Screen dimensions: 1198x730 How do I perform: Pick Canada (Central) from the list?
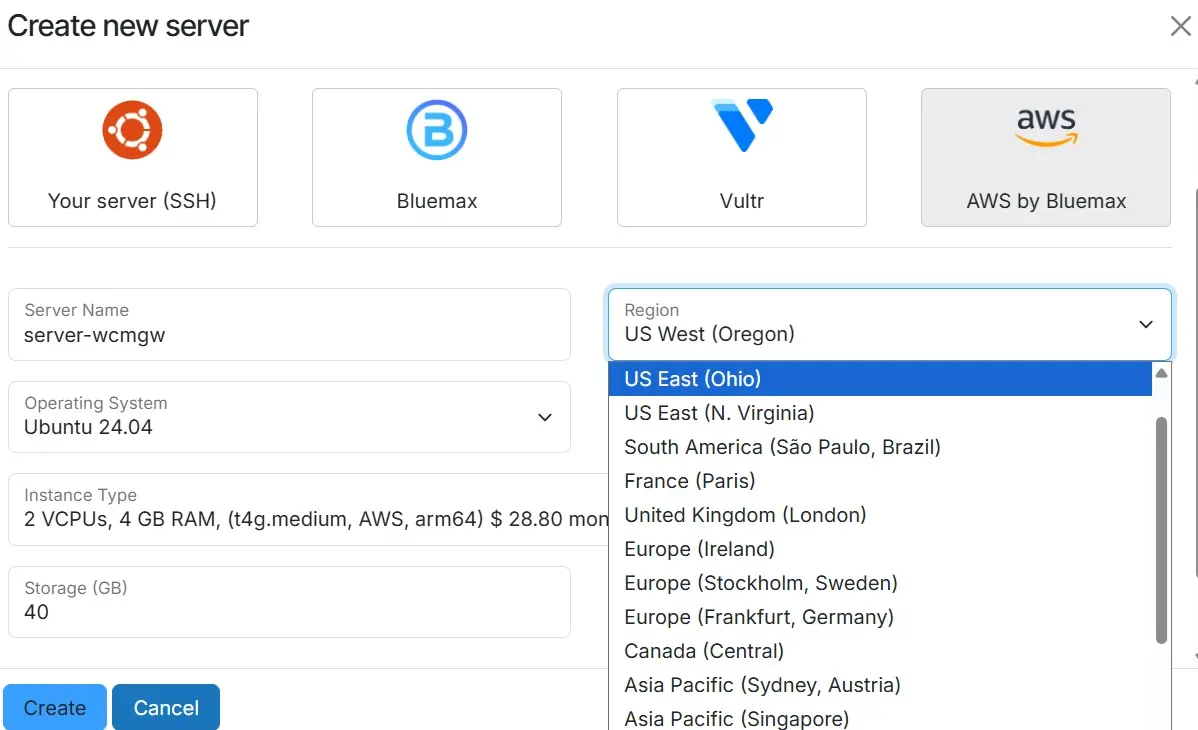coord(704,651)
